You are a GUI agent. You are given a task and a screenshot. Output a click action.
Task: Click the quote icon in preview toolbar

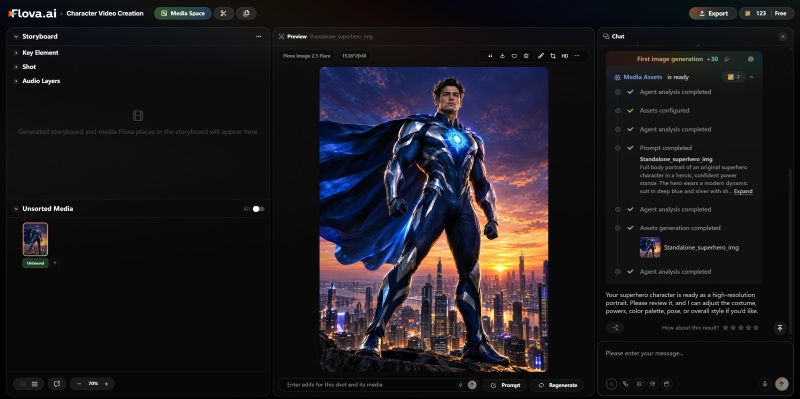pos(490,56)
